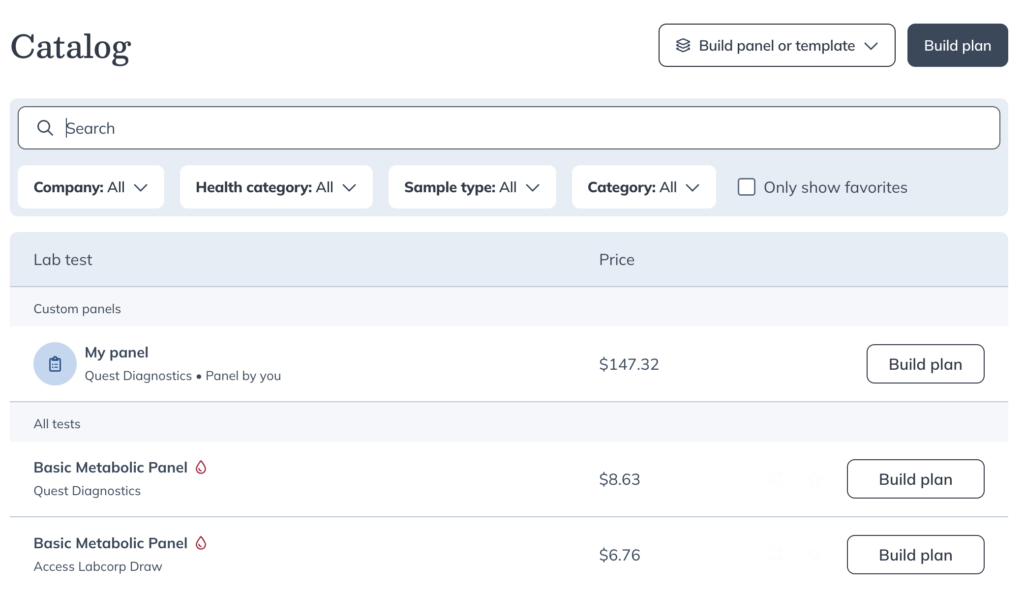
Task: Click the search magnifier icon in the search bar
Action: tap(45, 128)
